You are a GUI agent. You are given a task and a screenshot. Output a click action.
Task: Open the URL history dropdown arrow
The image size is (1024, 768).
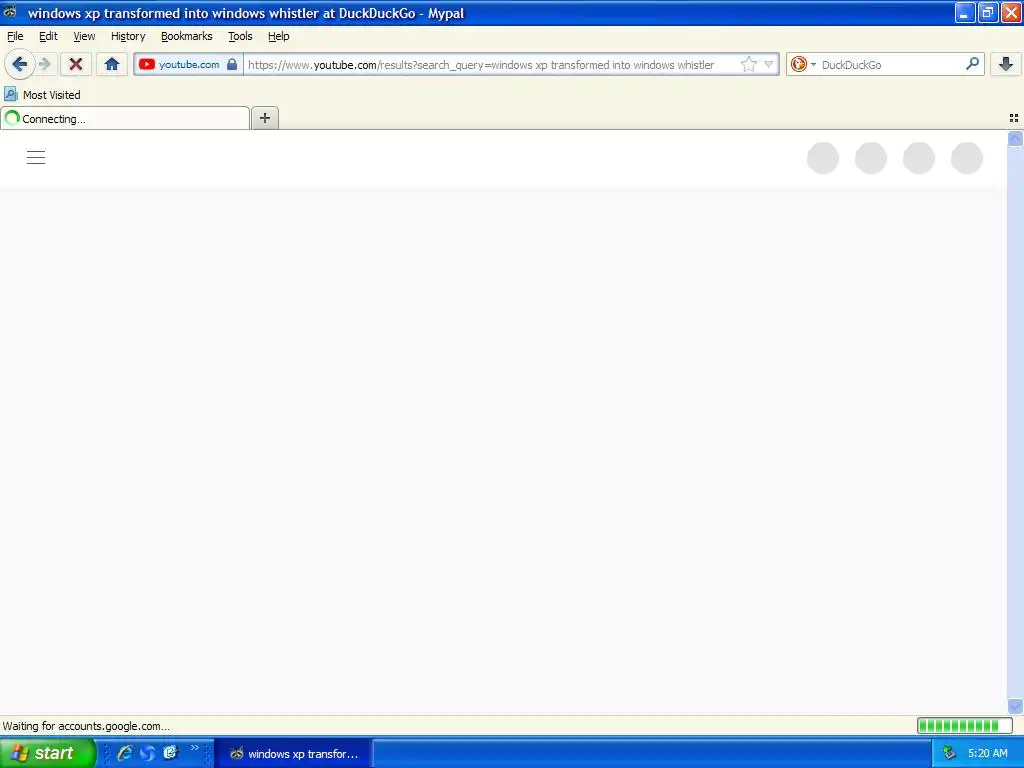(x=769, y=64)
